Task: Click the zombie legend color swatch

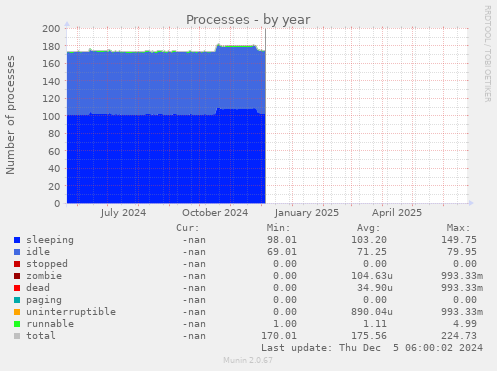Action: [x=17, y=276]
